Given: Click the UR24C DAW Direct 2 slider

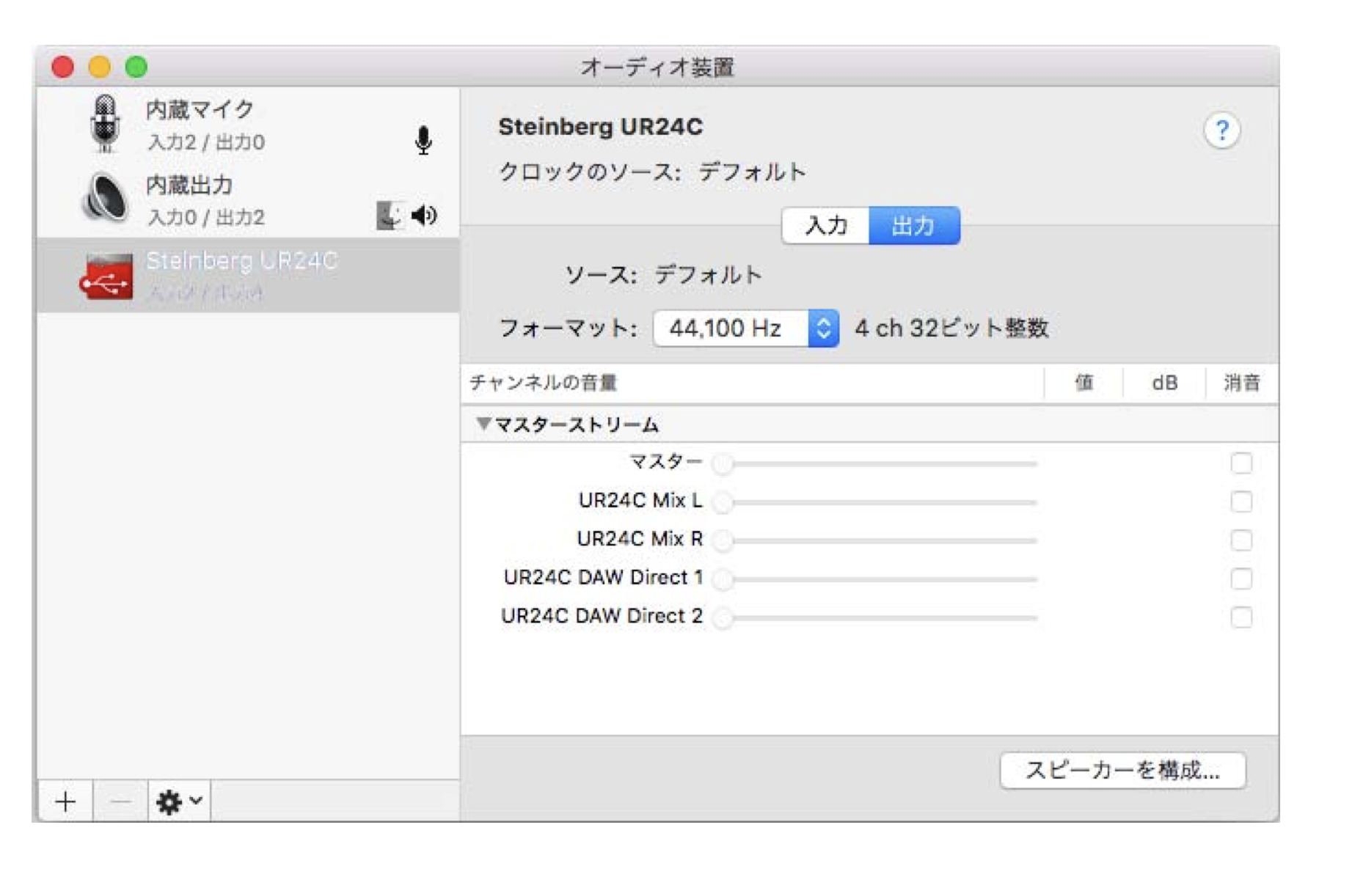Looking at the screenshot, I should tap(875, 617).
